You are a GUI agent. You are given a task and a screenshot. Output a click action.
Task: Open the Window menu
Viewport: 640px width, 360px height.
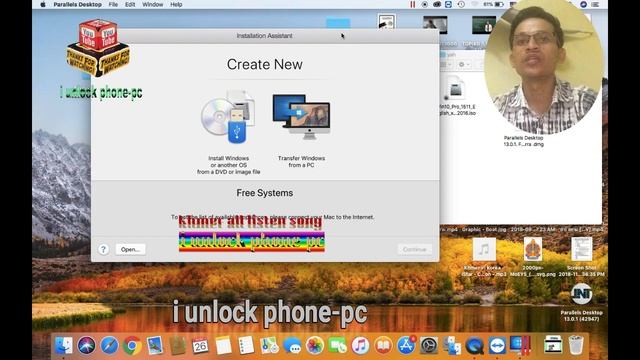coord(153,4)
